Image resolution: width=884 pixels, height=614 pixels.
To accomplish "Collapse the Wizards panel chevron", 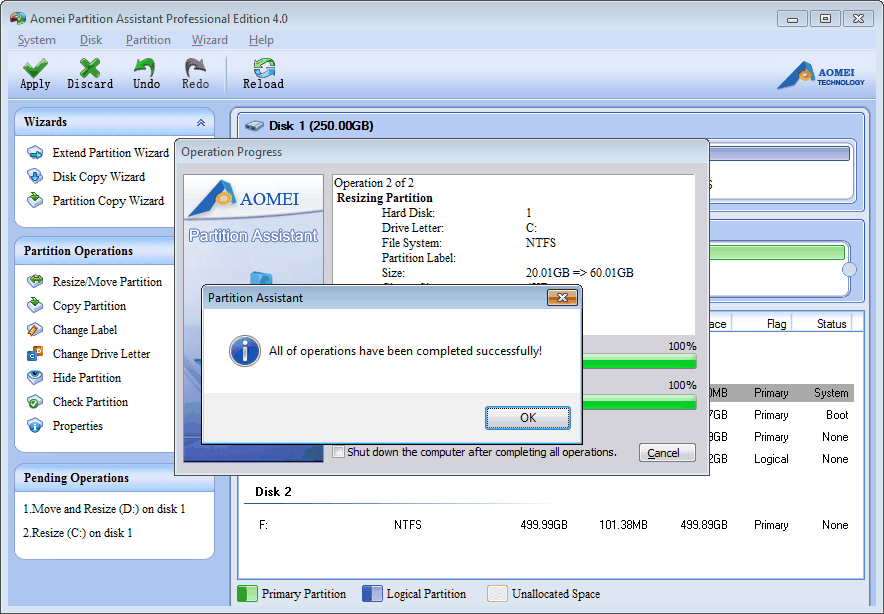I will [x=201, y=122].
